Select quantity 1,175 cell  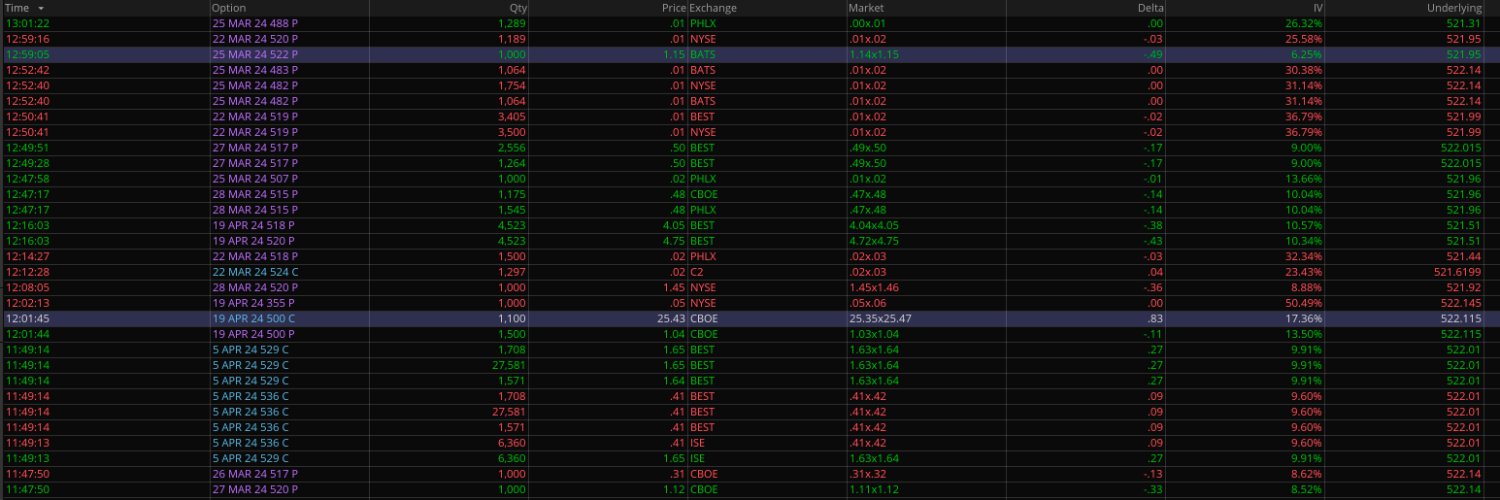(x=511, y=193)
